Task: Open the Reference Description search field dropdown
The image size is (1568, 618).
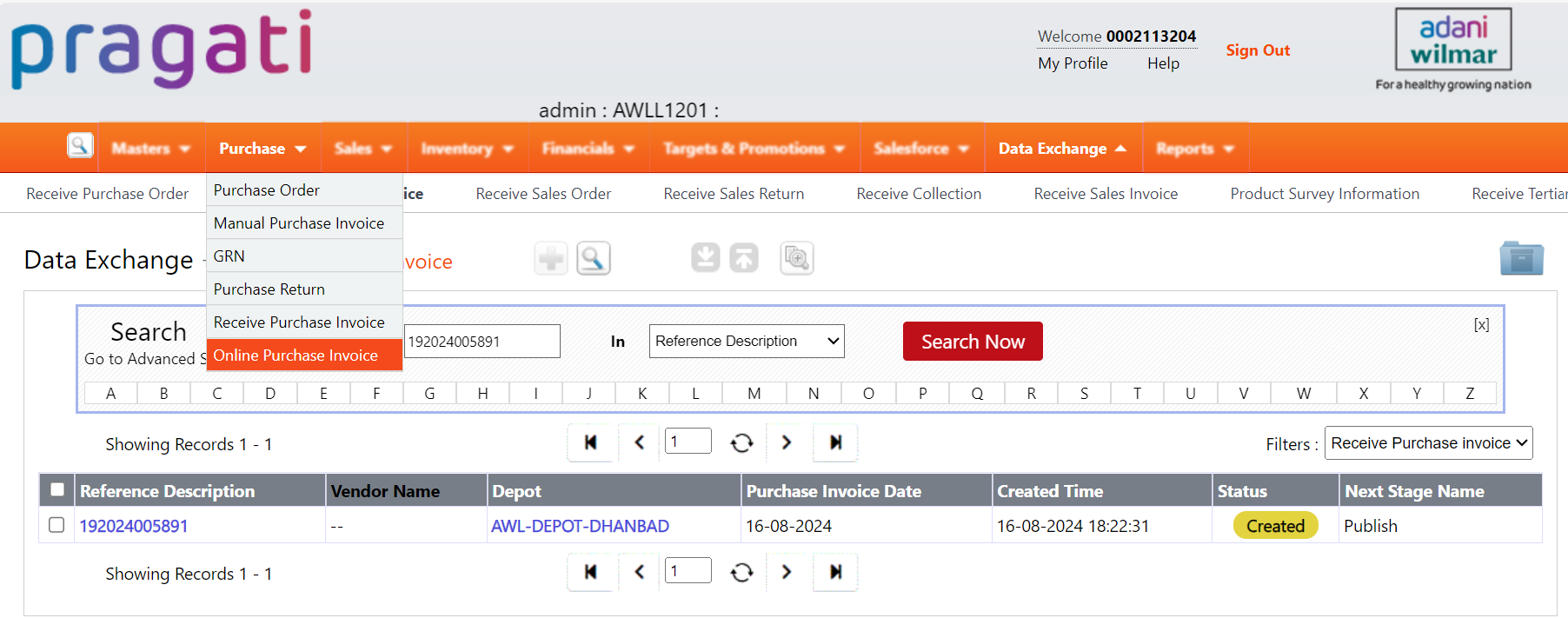Action: point(747,342)
